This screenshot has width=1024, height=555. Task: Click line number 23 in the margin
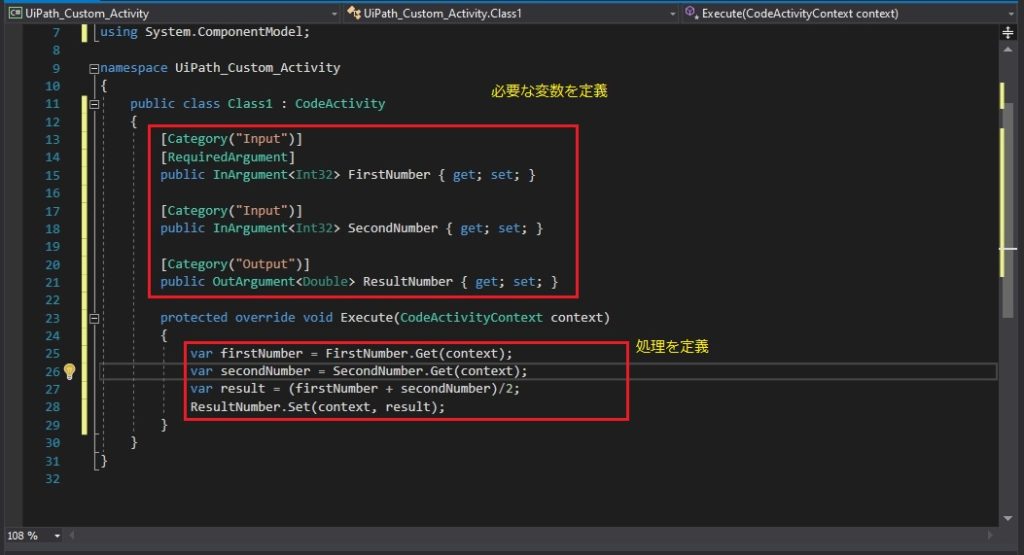(x=52, y=318)
